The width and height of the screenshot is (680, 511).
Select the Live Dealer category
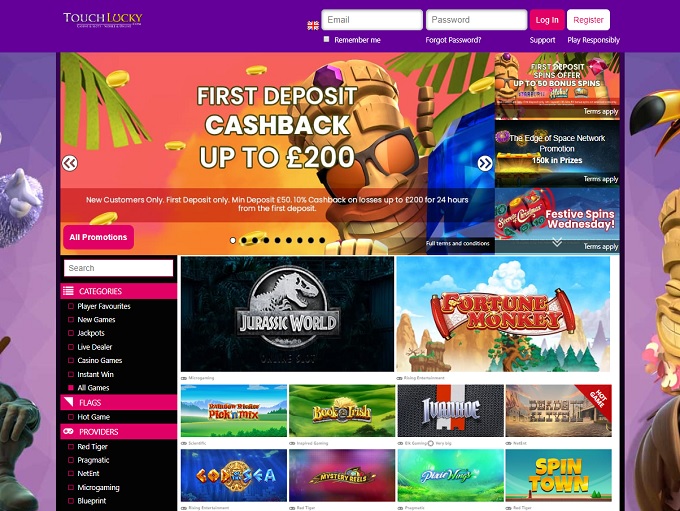pyautogui.click(x=95, y=347)
